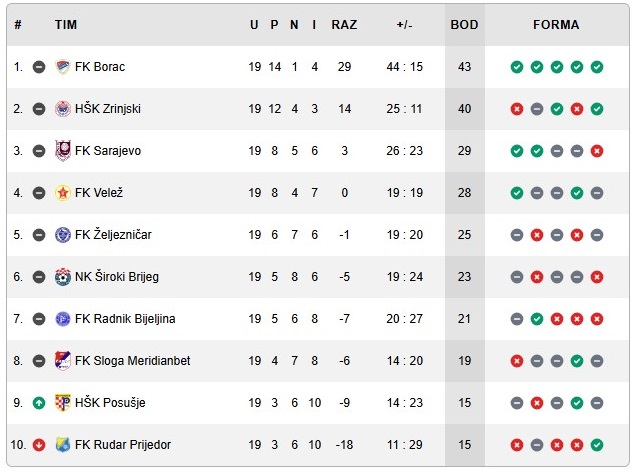
Task: Click FK Borac's first green form result
Action: click(517, 67)
